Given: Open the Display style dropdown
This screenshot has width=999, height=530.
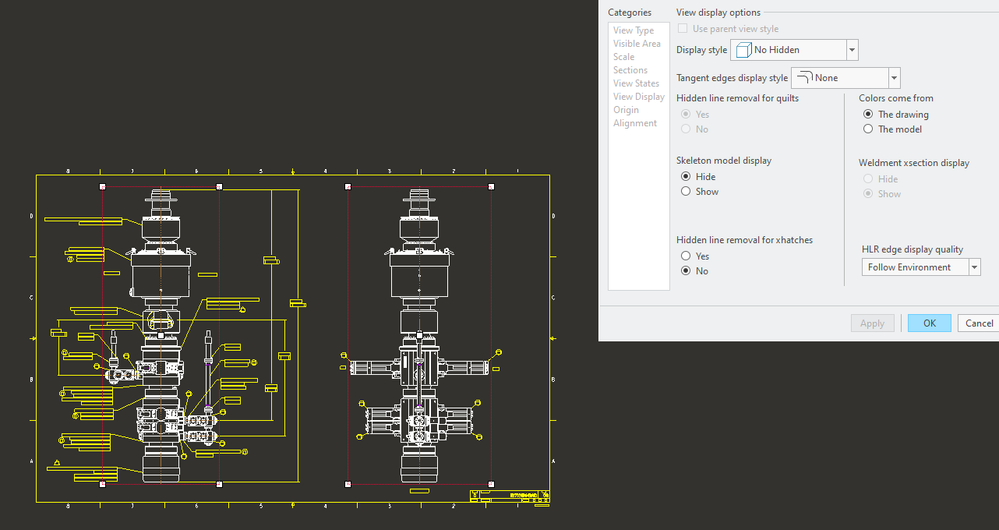Looking at the screenshot, I should 794,50.
